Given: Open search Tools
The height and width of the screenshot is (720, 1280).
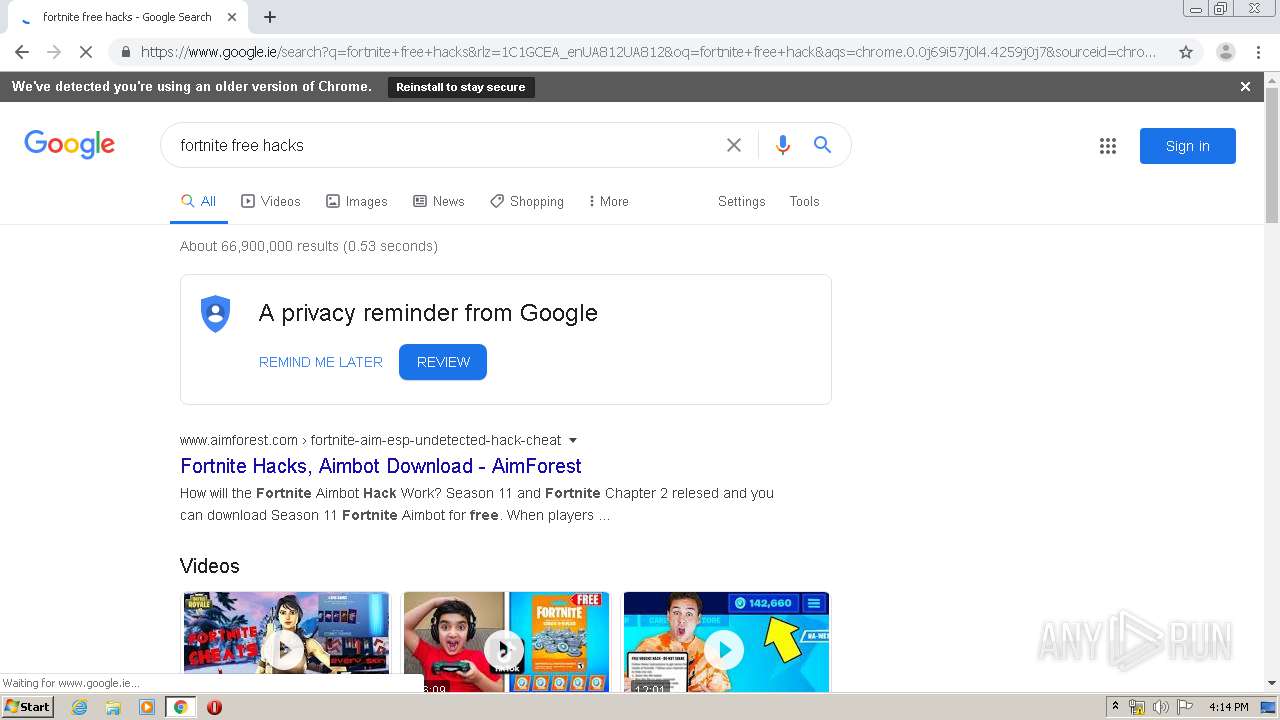Looking at the screenshot, I should coord(804,202).
